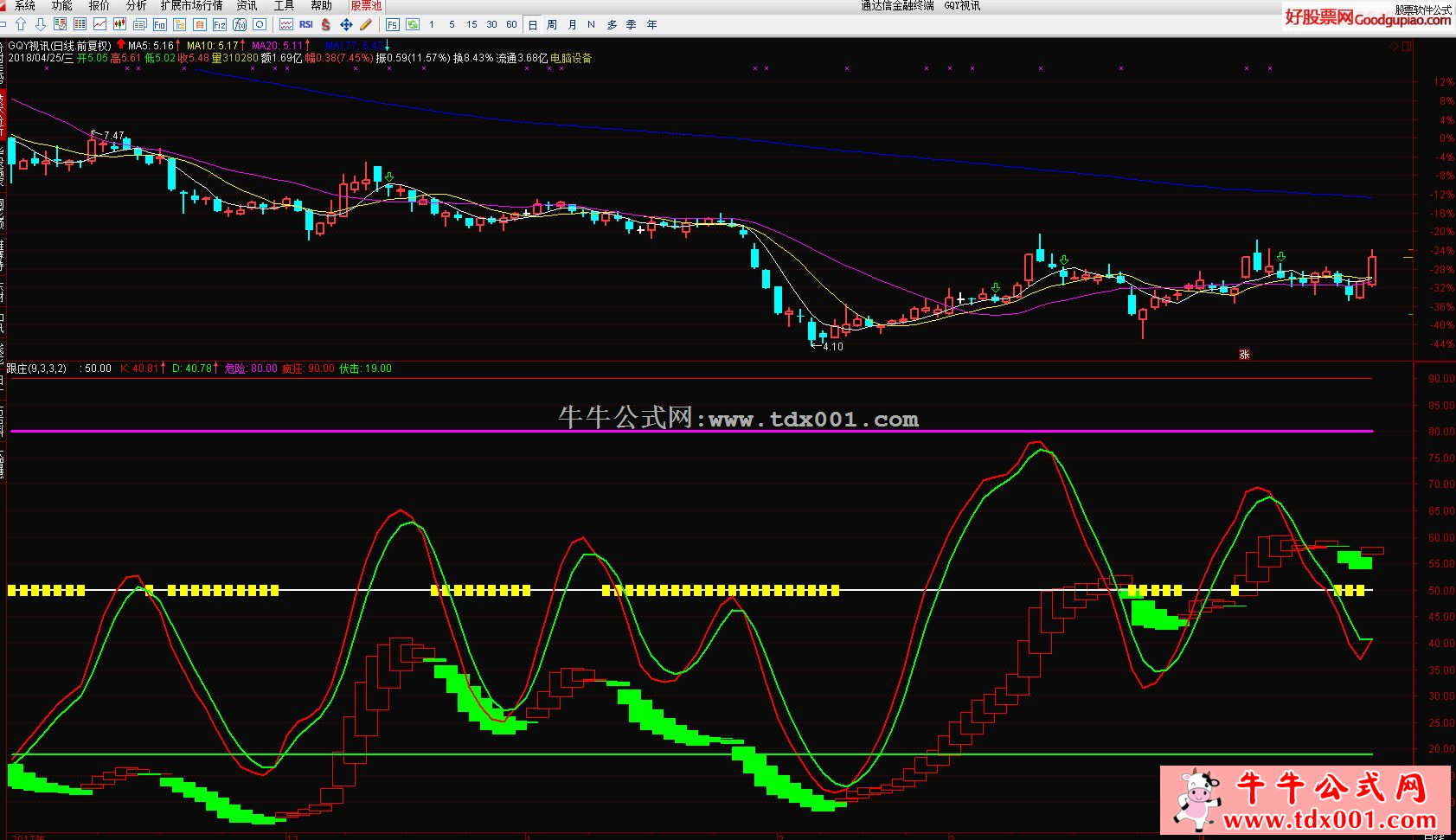Image resolution: width=1456 pixels, height=840 pixels.
Task: Open the F10 company info icon
Action: click(x=159, y=24)
